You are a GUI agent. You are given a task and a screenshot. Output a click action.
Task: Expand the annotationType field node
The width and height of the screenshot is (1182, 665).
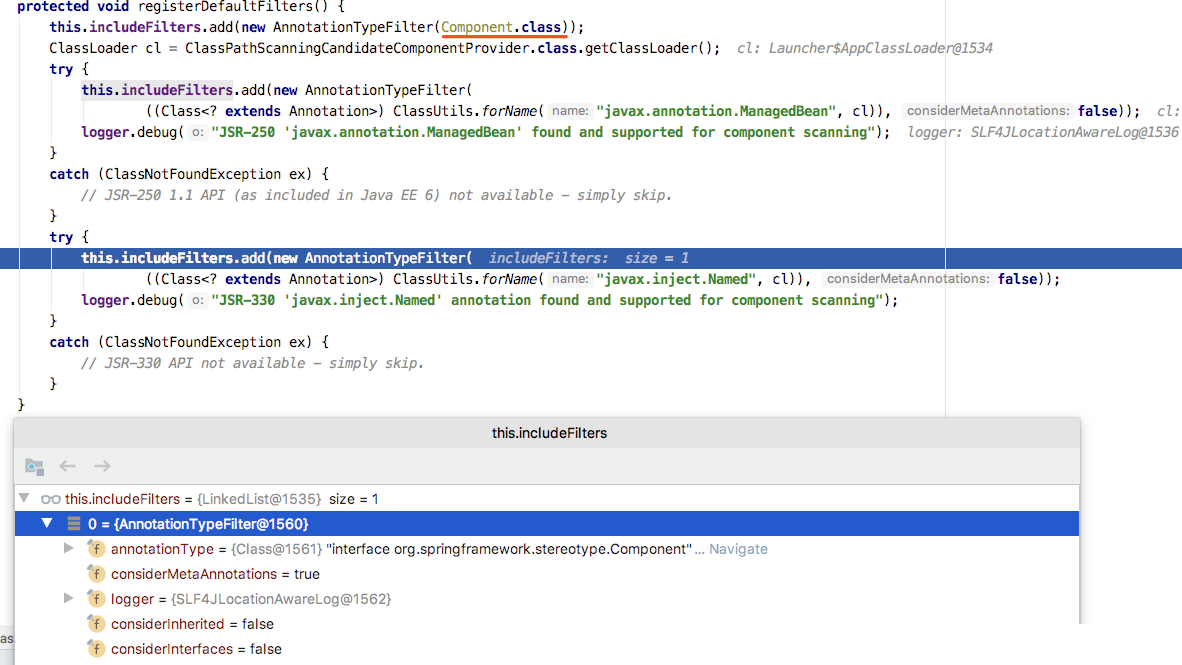pos(69,549)
